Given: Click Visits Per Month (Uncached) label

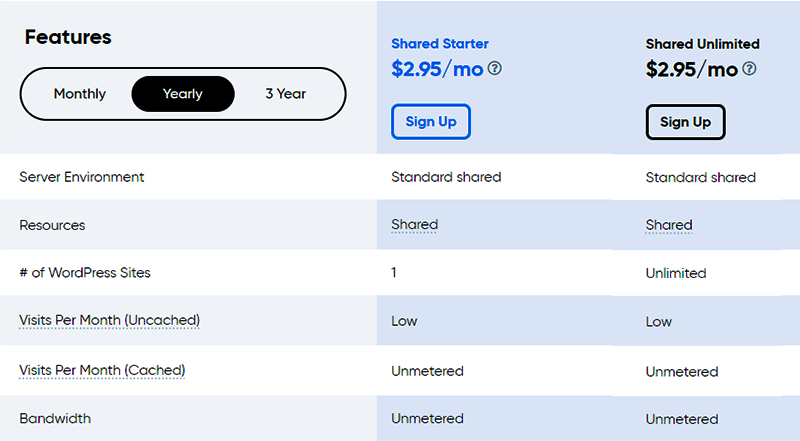Looking at the screenshot, I should (x=110, y=321).
